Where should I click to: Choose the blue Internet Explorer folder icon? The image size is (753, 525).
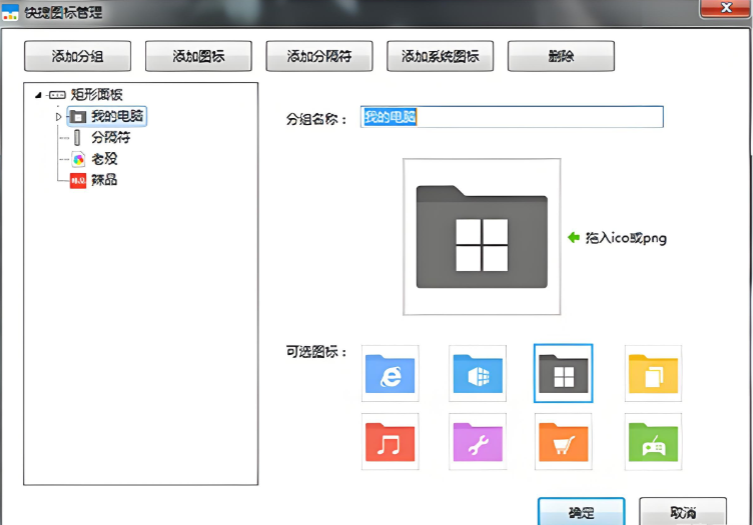[390, 373]
